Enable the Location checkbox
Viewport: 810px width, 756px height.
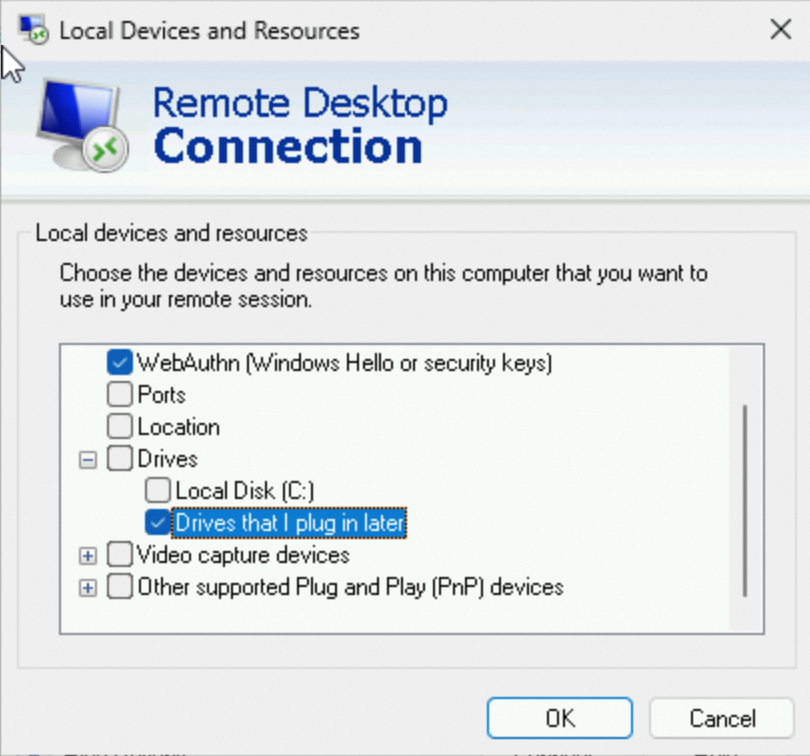(119, 426)
